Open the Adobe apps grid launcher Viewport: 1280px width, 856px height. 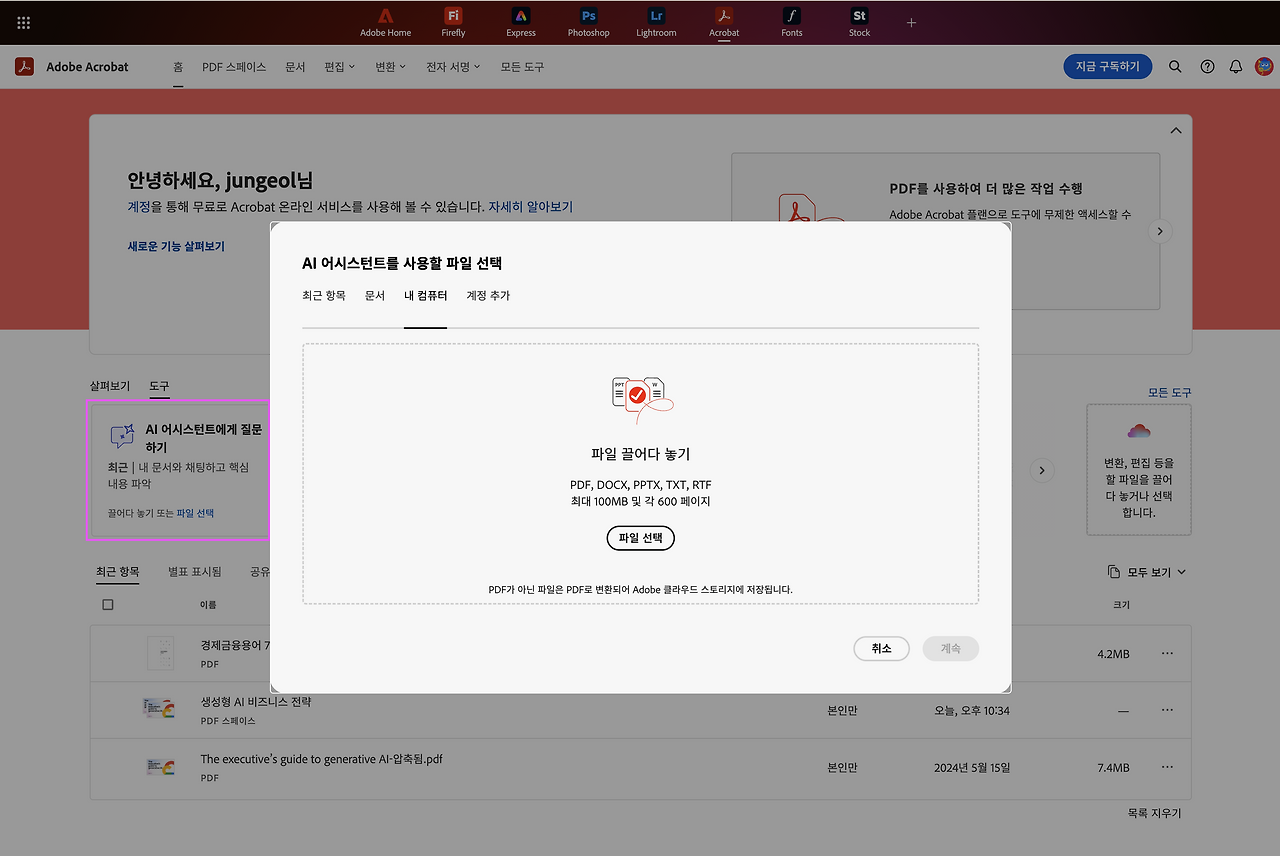(x=24, y=22)
